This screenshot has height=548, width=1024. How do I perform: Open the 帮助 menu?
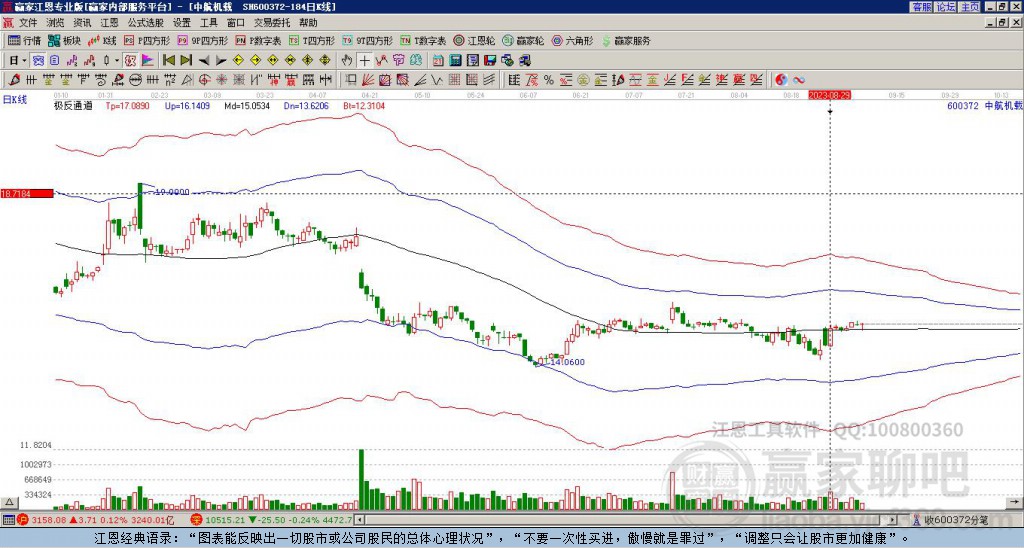tap(308, 23)
